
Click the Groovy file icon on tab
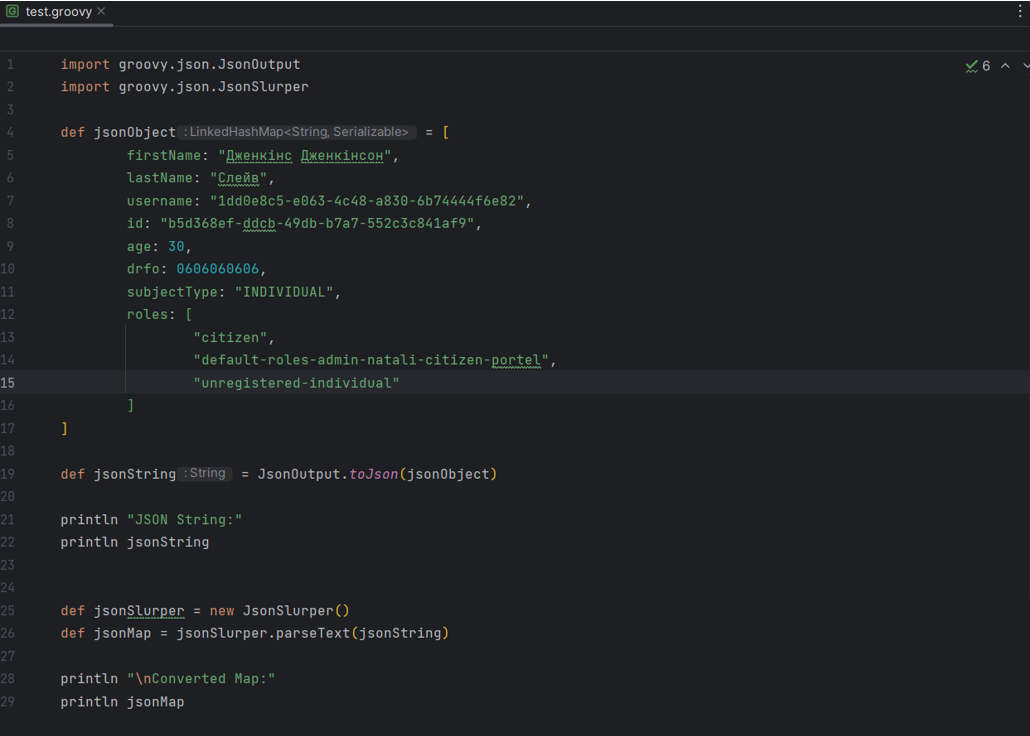[x=13, y=11]
